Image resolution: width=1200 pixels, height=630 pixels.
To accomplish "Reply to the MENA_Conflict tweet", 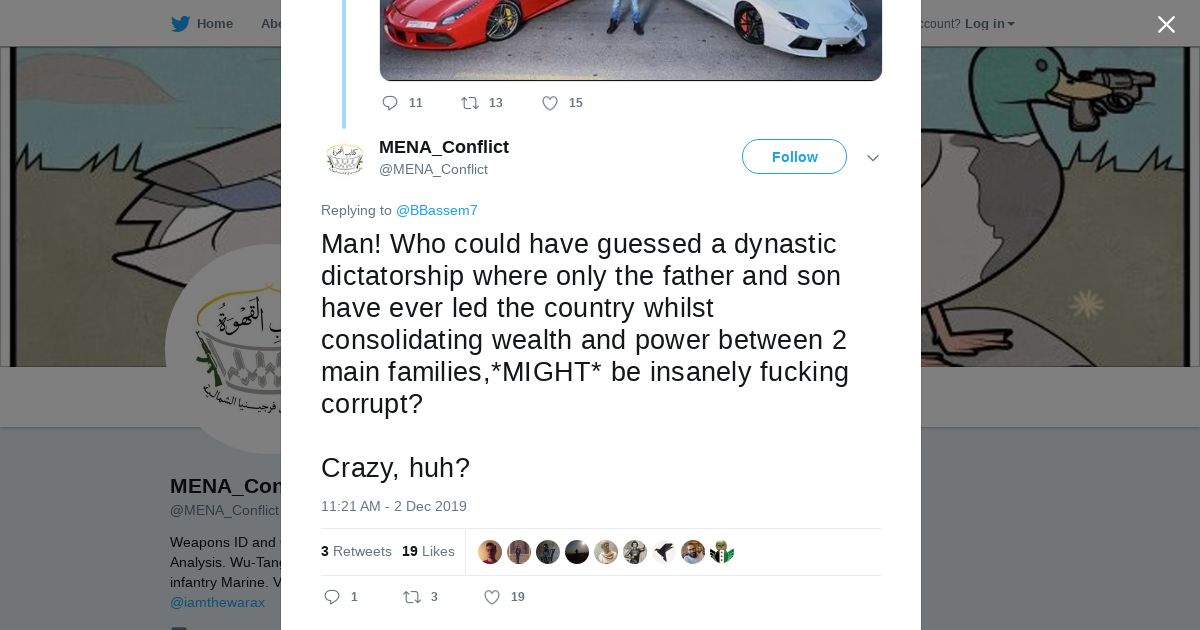I will (x=332, y=597).
